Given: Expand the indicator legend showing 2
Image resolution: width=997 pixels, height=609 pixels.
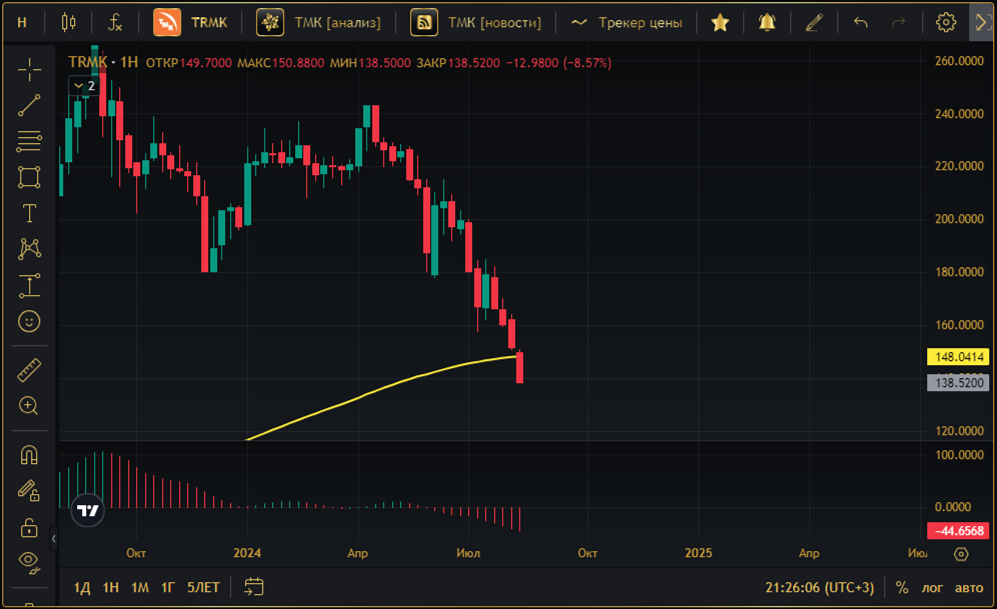Looking at the screenshot, I should tap(84, 86).
